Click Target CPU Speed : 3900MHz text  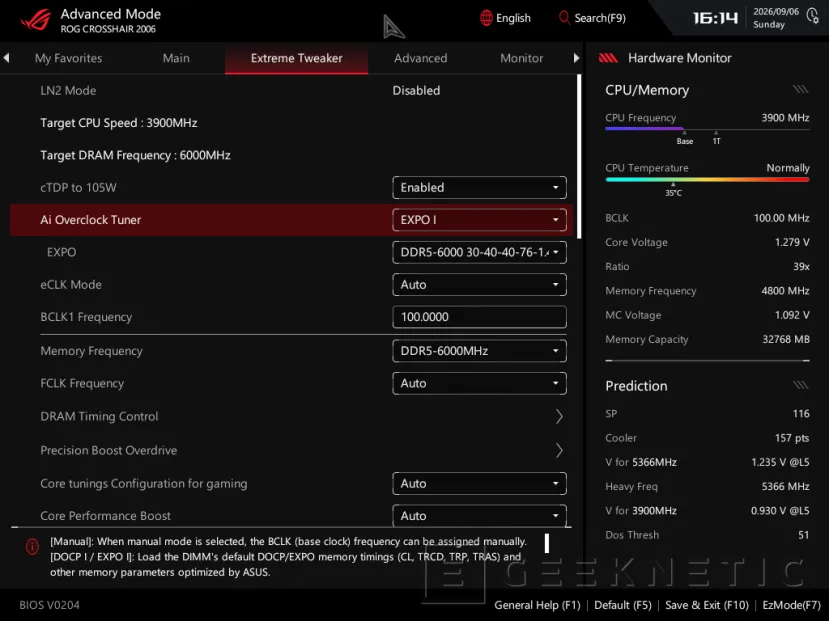119,123
